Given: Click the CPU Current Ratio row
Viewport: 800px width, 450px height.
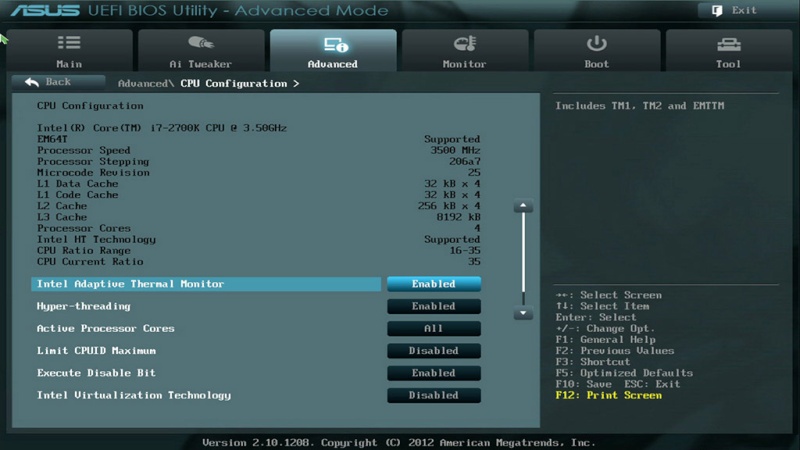Looking at the screenshot, I should pyautogui.click(x=259, y=262).
